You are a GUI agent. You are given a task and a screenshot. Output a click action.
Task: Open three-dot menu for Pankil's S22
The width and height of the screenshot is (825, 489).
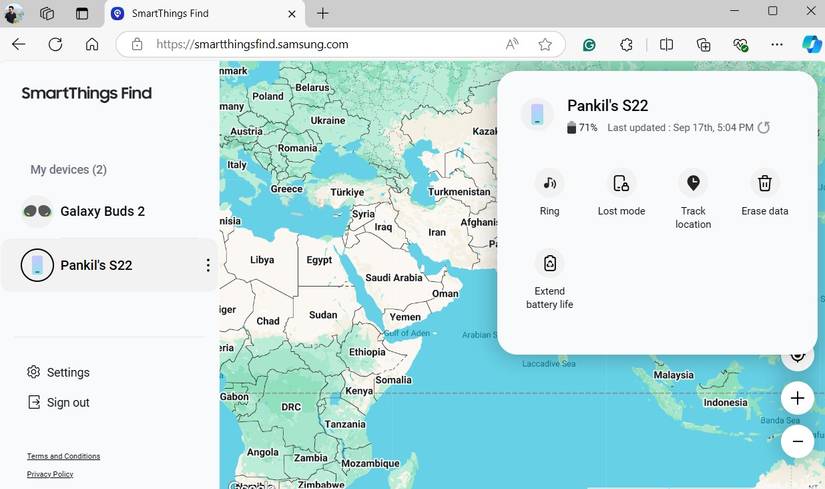point(208,265)
